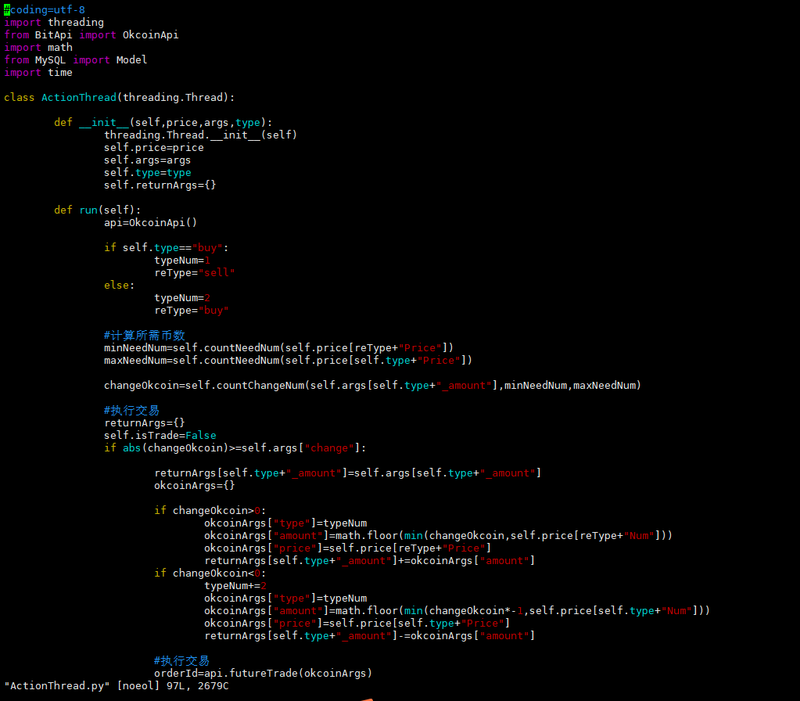Click the '#计算所需币数' comment

(144, 335)
